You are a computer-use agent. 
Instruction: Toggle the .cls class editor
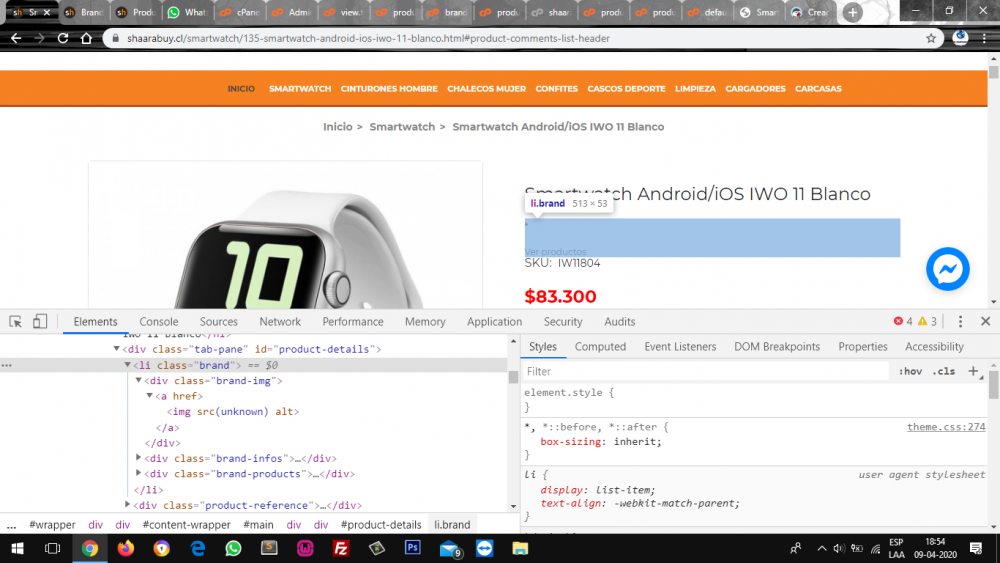pos(943,371)
